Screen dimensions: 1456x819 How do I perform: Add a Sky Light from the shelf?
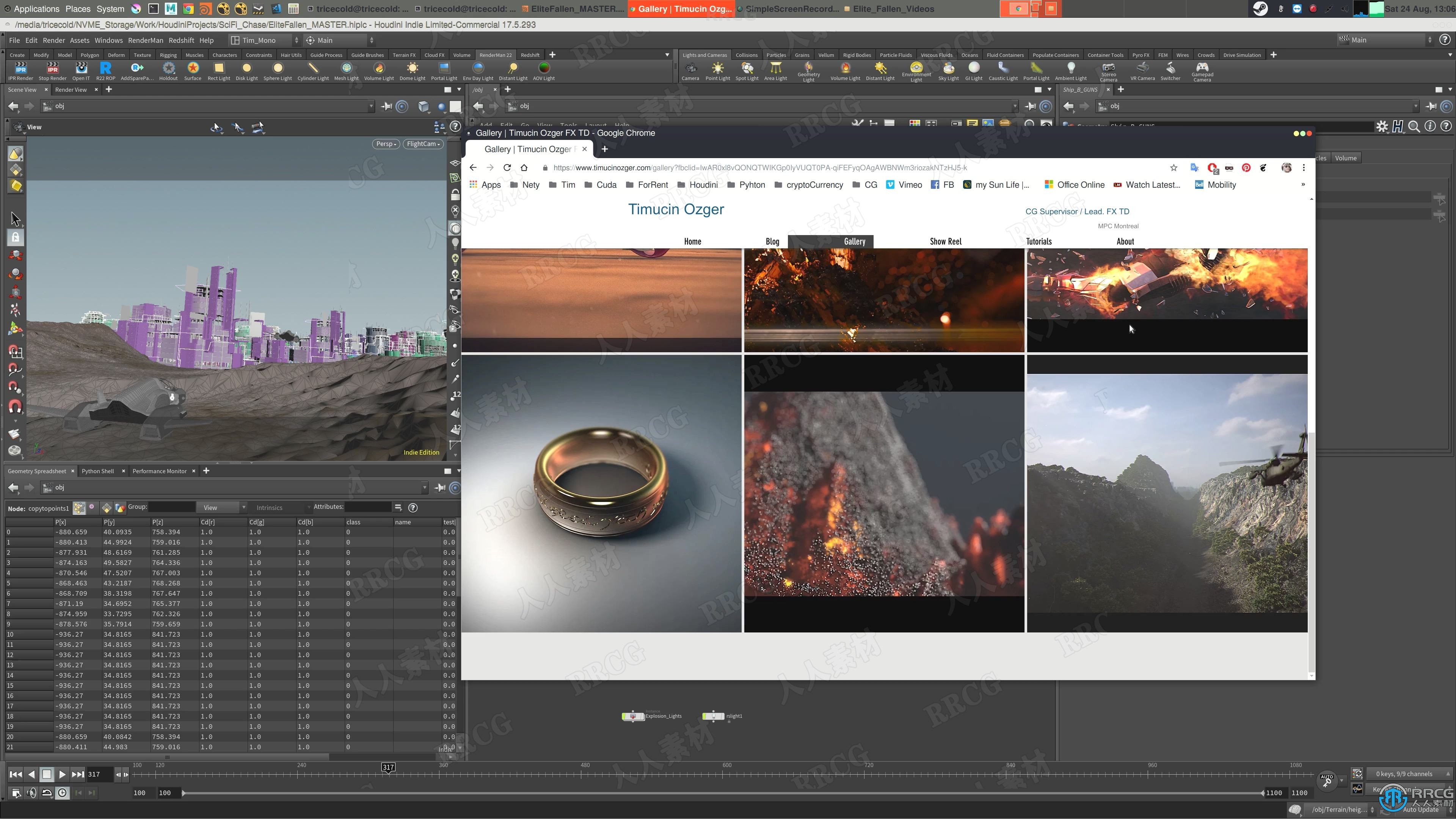tap(948, 71)
